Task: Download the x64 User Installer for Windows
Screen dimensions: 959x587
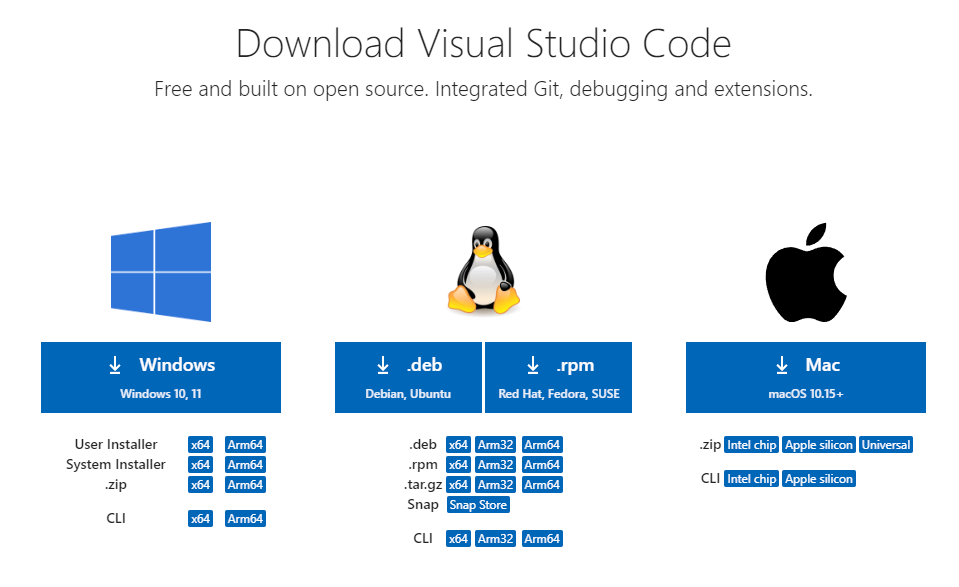Action: tap(199, 444)
